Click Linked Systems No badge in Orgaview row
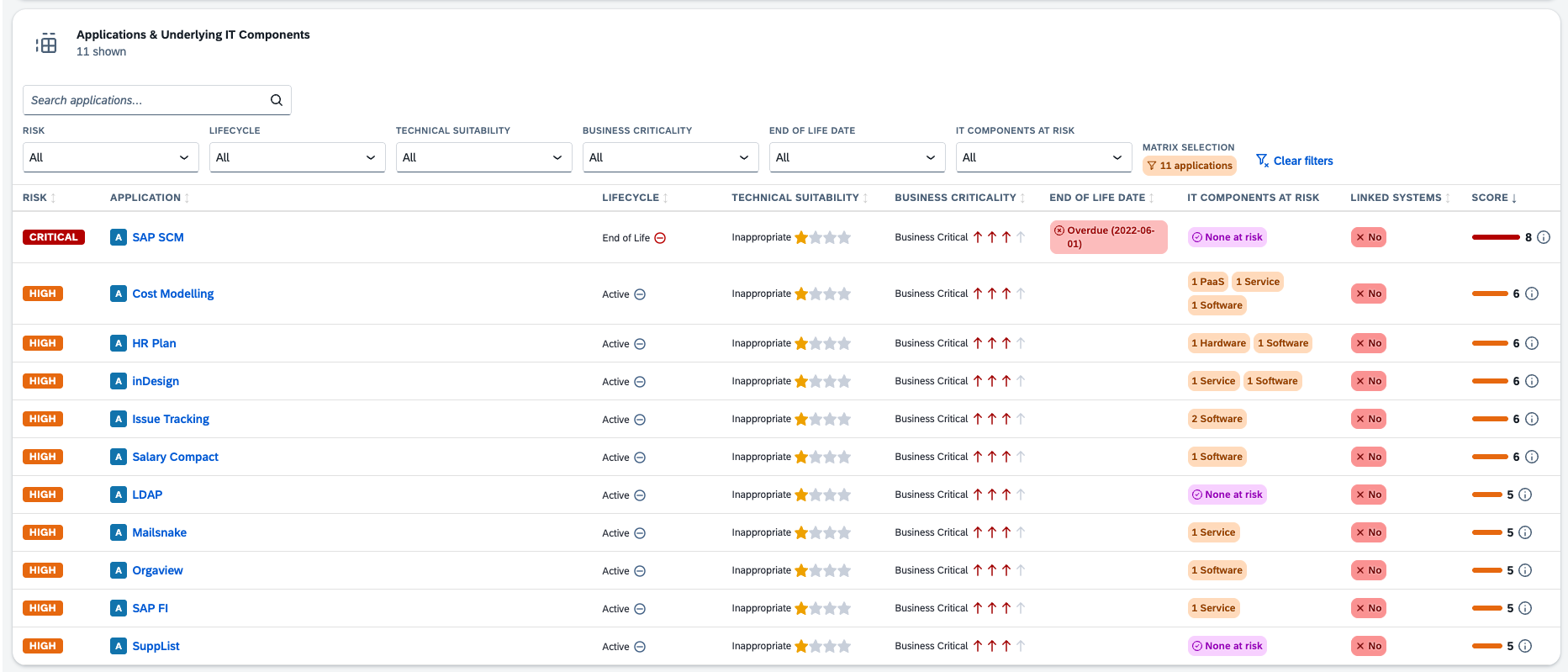 pyautogui.click(x=1369, y=570)
